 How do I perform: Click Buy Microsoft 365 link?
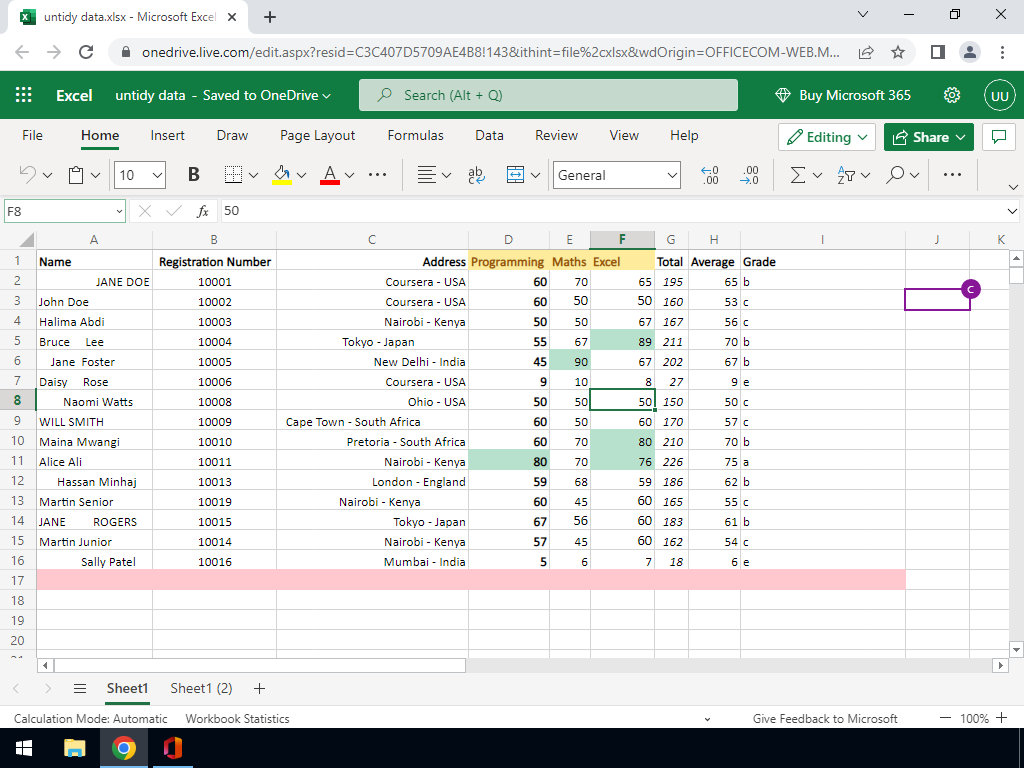844,95
